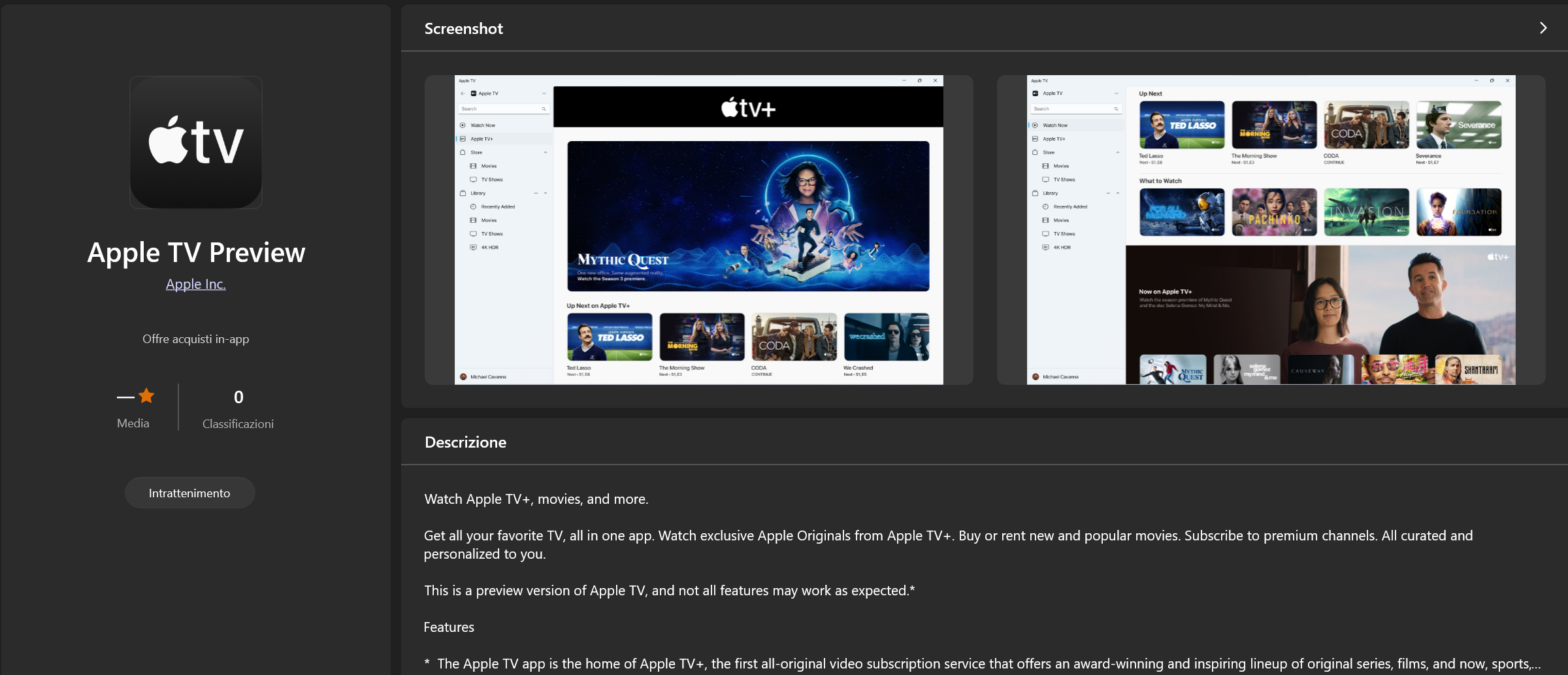Select the Intrattenimento category button

(x=189, y=493)
